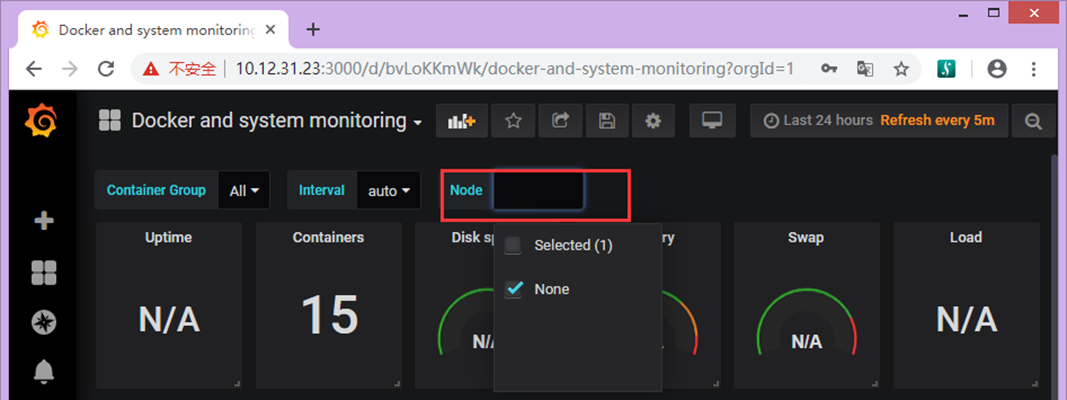Image resolution: width=1067 pixels, height=400 pixels.
Task: Open the Grafana home logo
Action: point(39,120)
